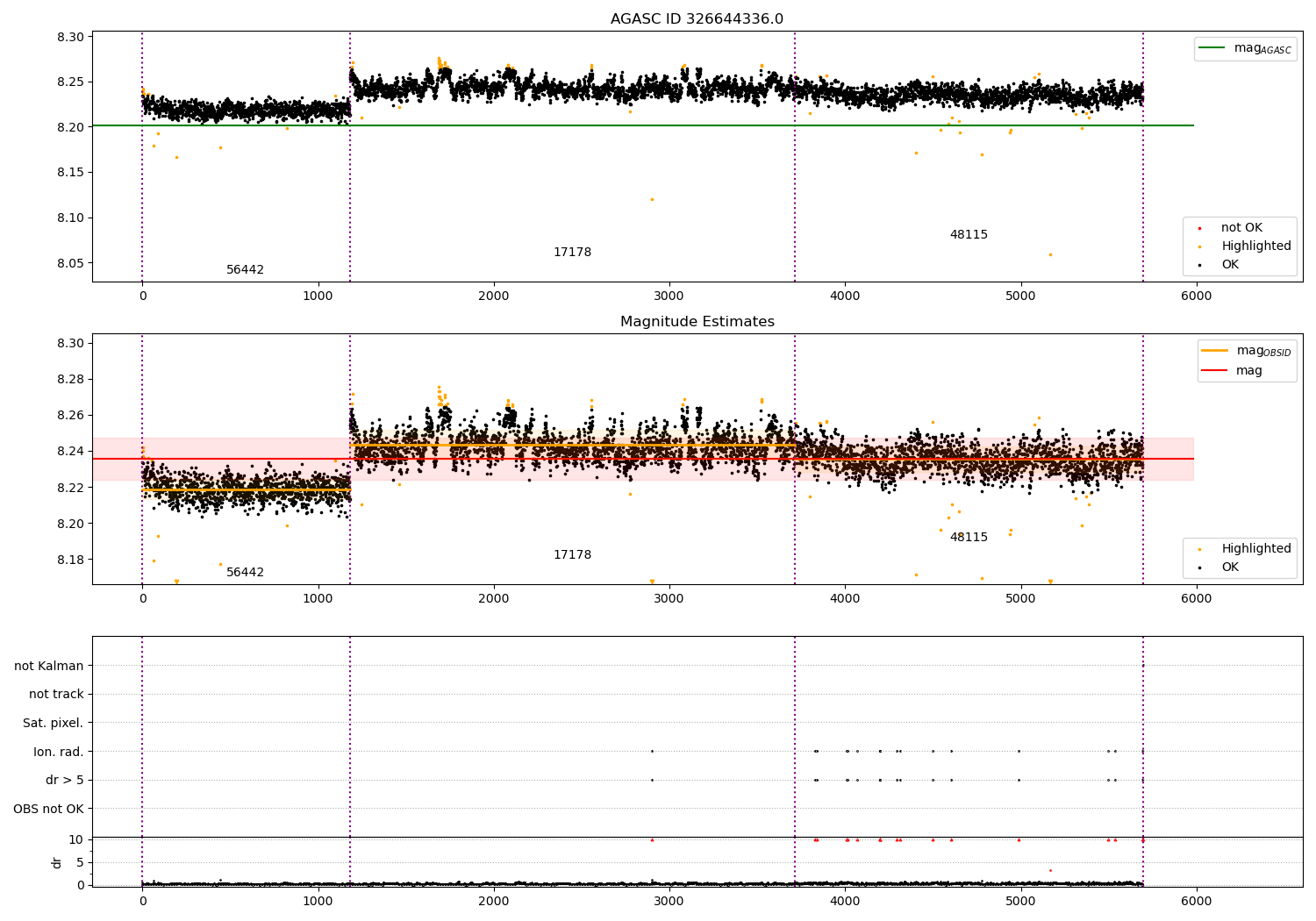Select obsid label 56442 in top plot

point(245,270)
